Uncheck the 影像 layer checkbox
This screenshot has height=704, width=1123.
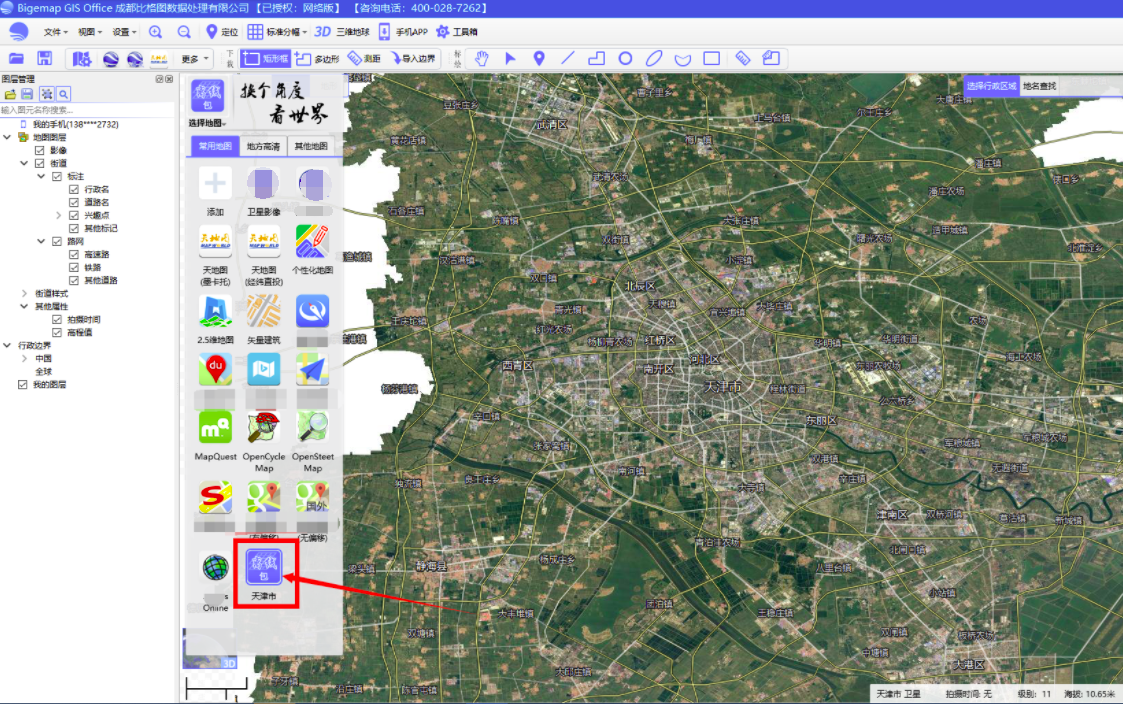click(x=40, y=150)
